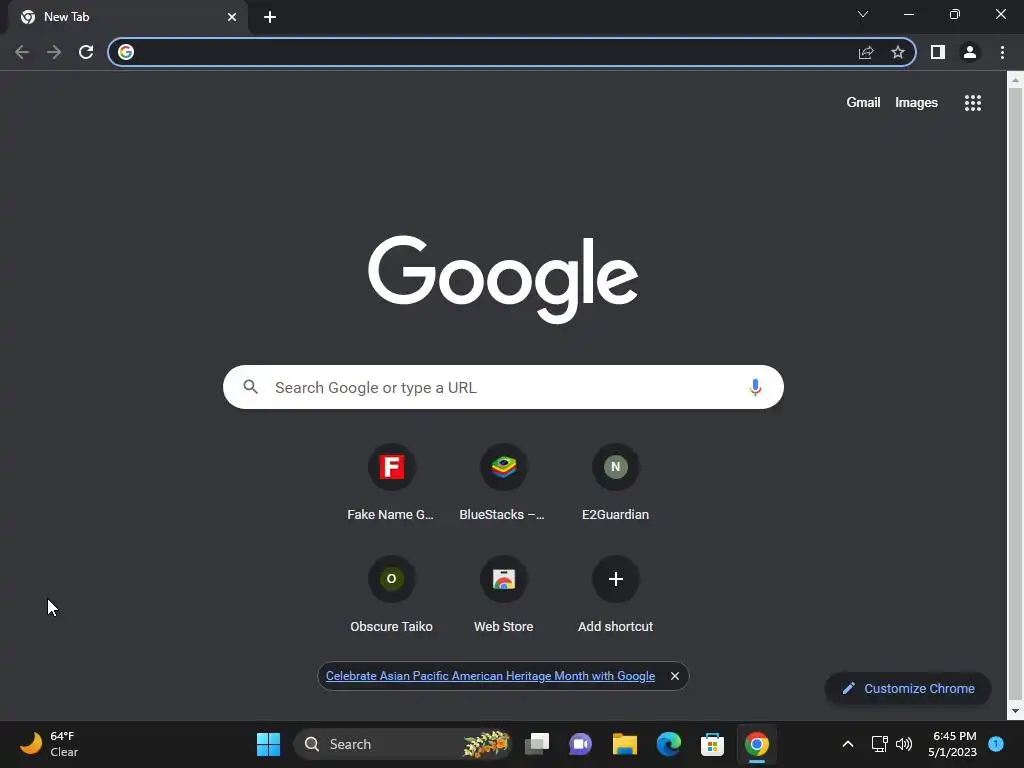Image resolution: width=1024 pixels, height=768 pixels.
Task: Open File Explorer from the taskbar
Action: [x=624, y=744]
